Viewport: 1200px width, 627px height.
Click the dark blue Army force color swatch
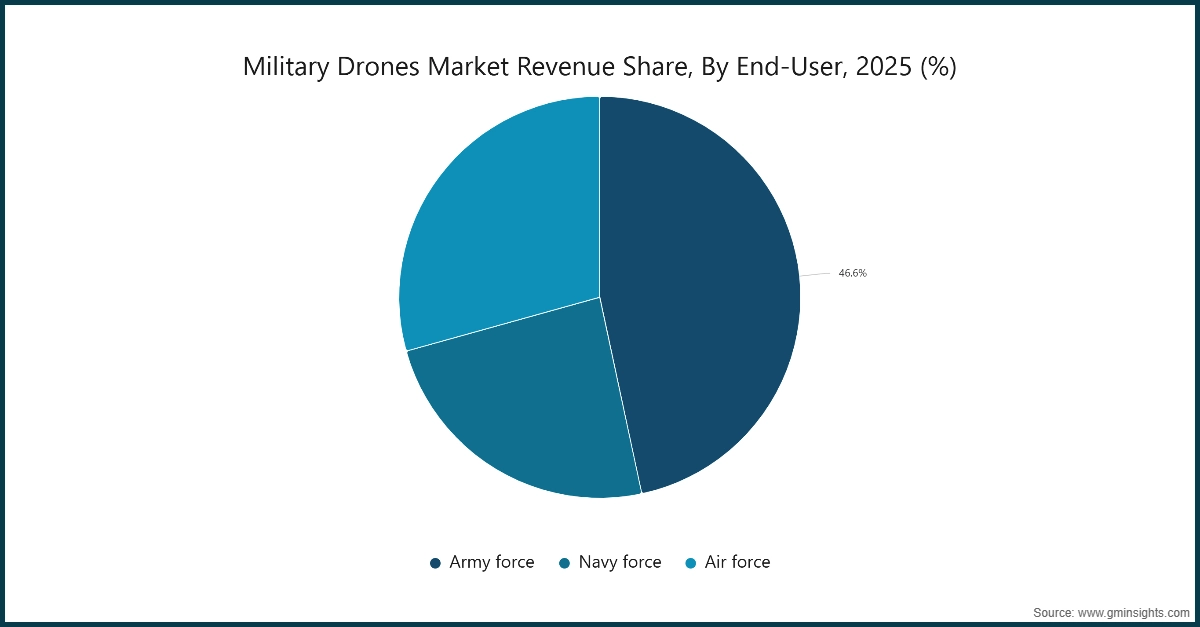click(436, 562)
